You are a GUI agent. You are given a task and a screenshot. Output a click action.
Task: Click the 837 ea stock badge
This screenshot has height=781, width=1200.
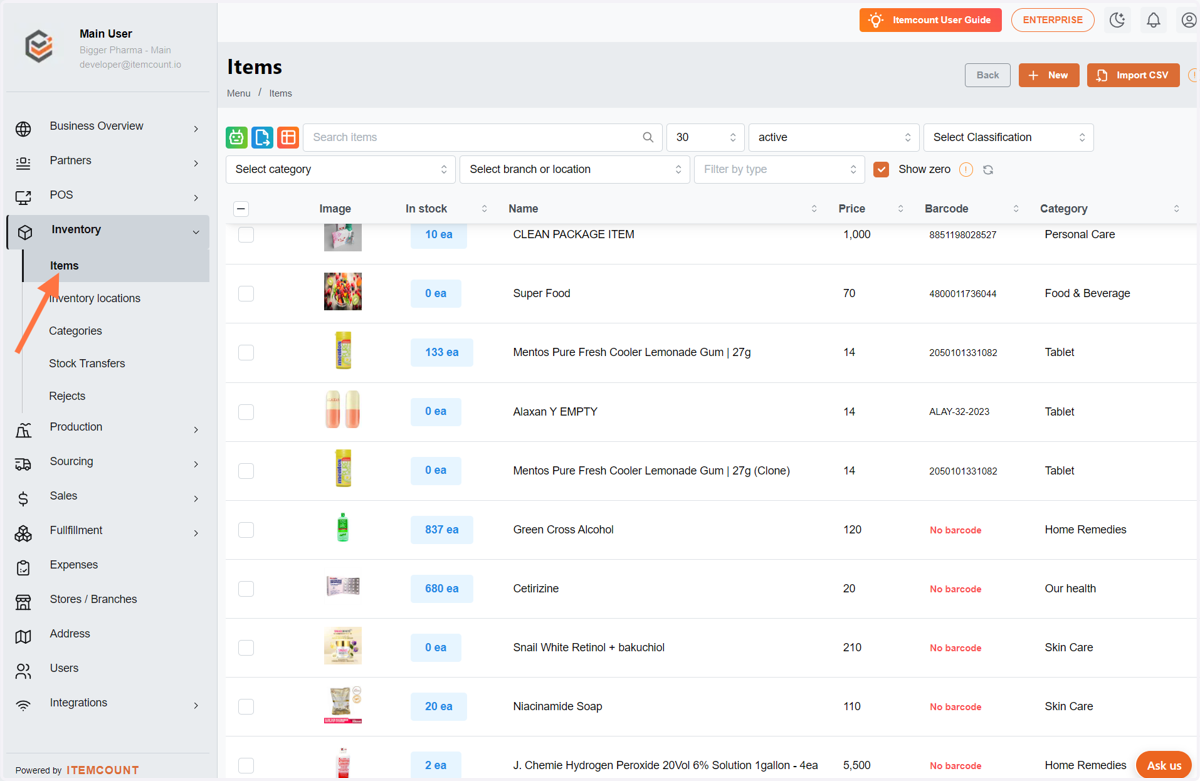(x=441, y=530)
